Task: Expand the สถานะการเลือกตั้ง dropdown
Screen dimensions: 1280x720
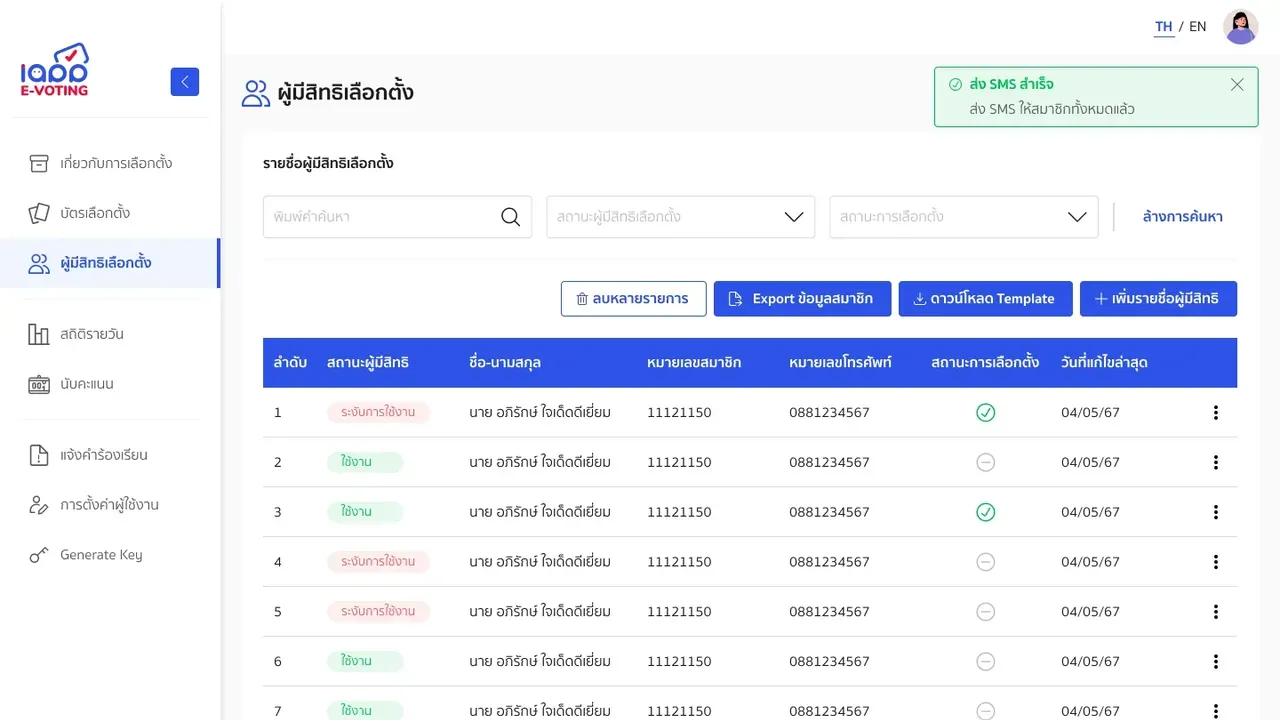Action: point(964,217)
